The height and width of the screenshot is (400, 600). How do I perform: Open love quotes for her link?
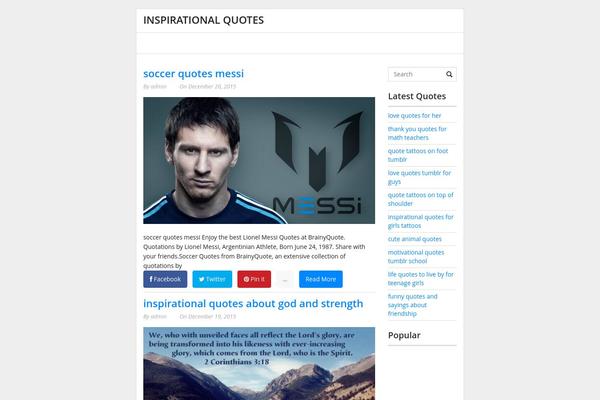[x=414, y=116]
